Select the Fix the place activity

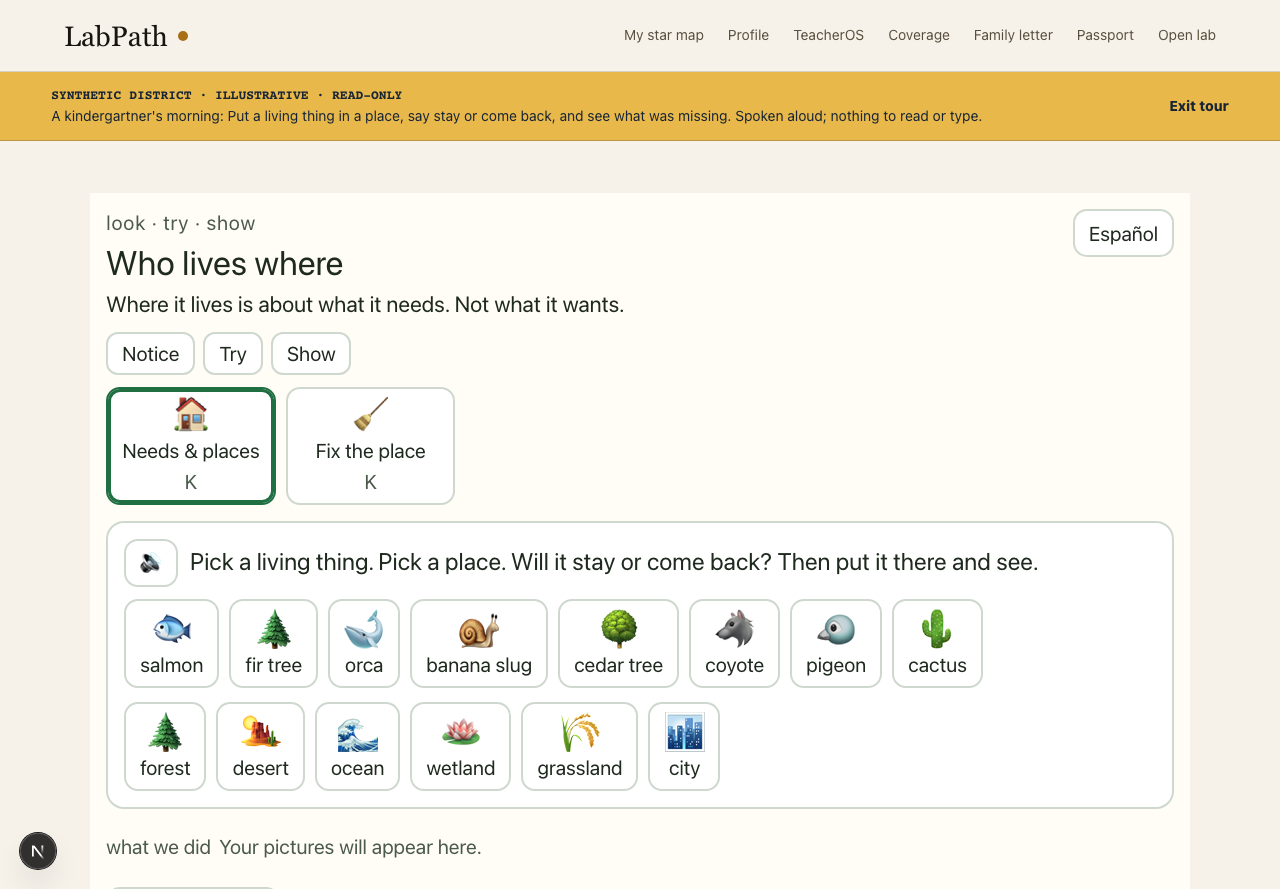370,446
